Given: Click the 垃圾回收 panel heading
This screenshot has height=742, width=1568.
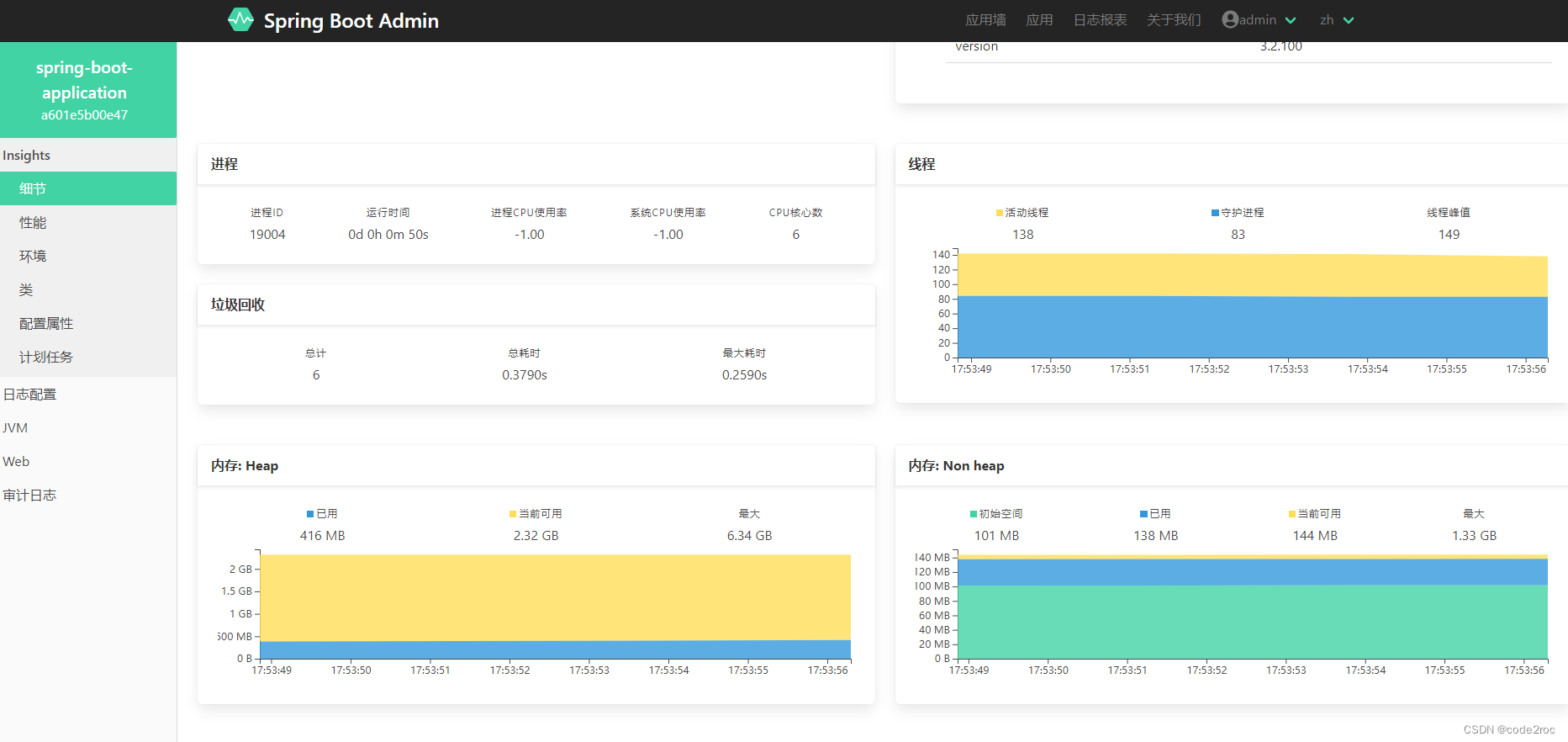Looking at the screenshot, I should [x=238, y=305].
